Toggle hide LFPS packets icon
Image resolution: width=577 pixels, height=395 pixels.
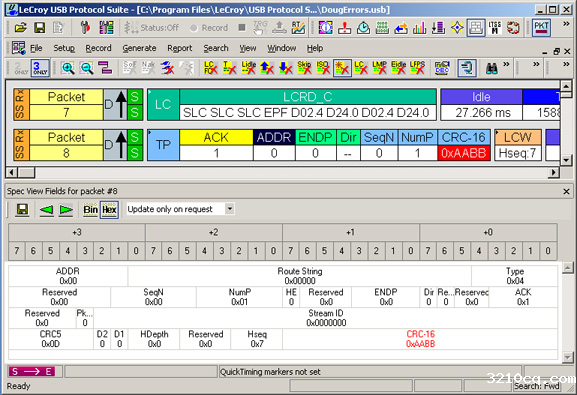(x=417, y=68)
